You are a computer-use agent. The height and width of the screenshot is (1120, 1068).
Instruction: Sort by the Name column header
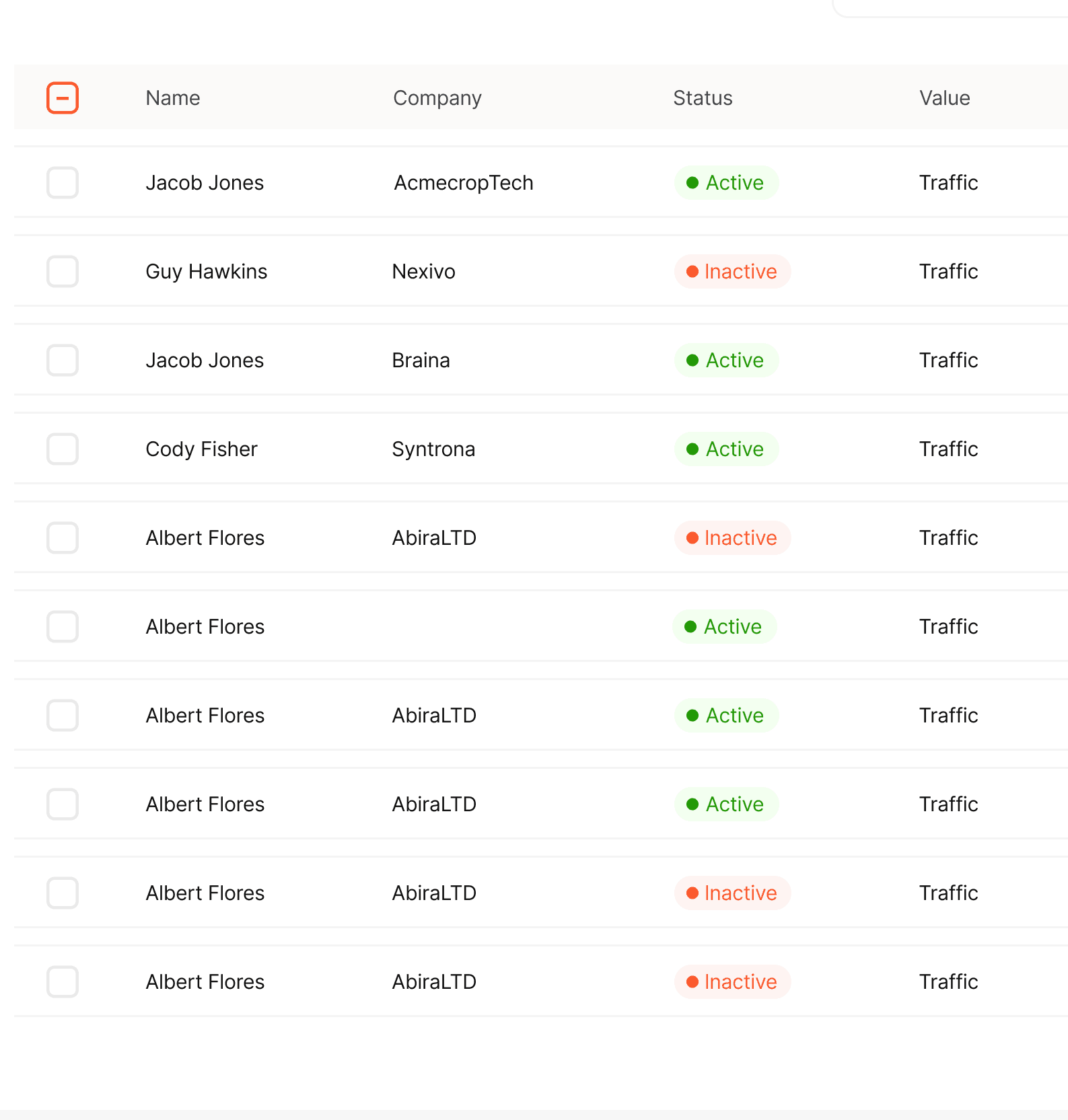[x=173, y=98]
